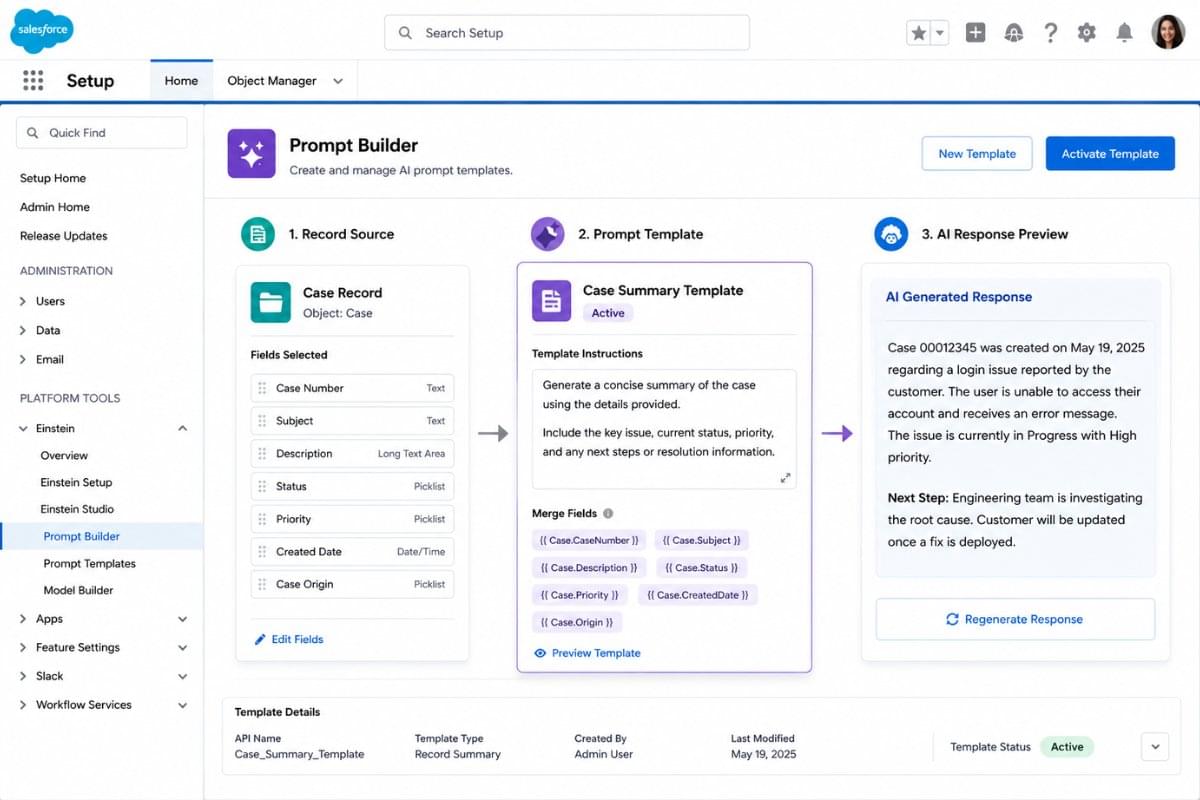Click the Status field drag handle
Viewport: 1200px width, 800px height.
262,486
